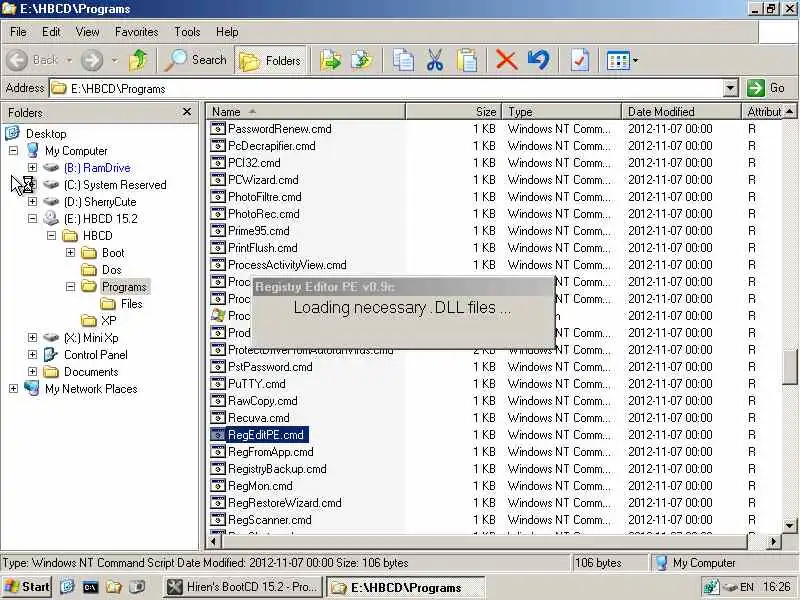The image size is (800, 600).
Task: Click the red Delete icon
Action: coord(506,60)
